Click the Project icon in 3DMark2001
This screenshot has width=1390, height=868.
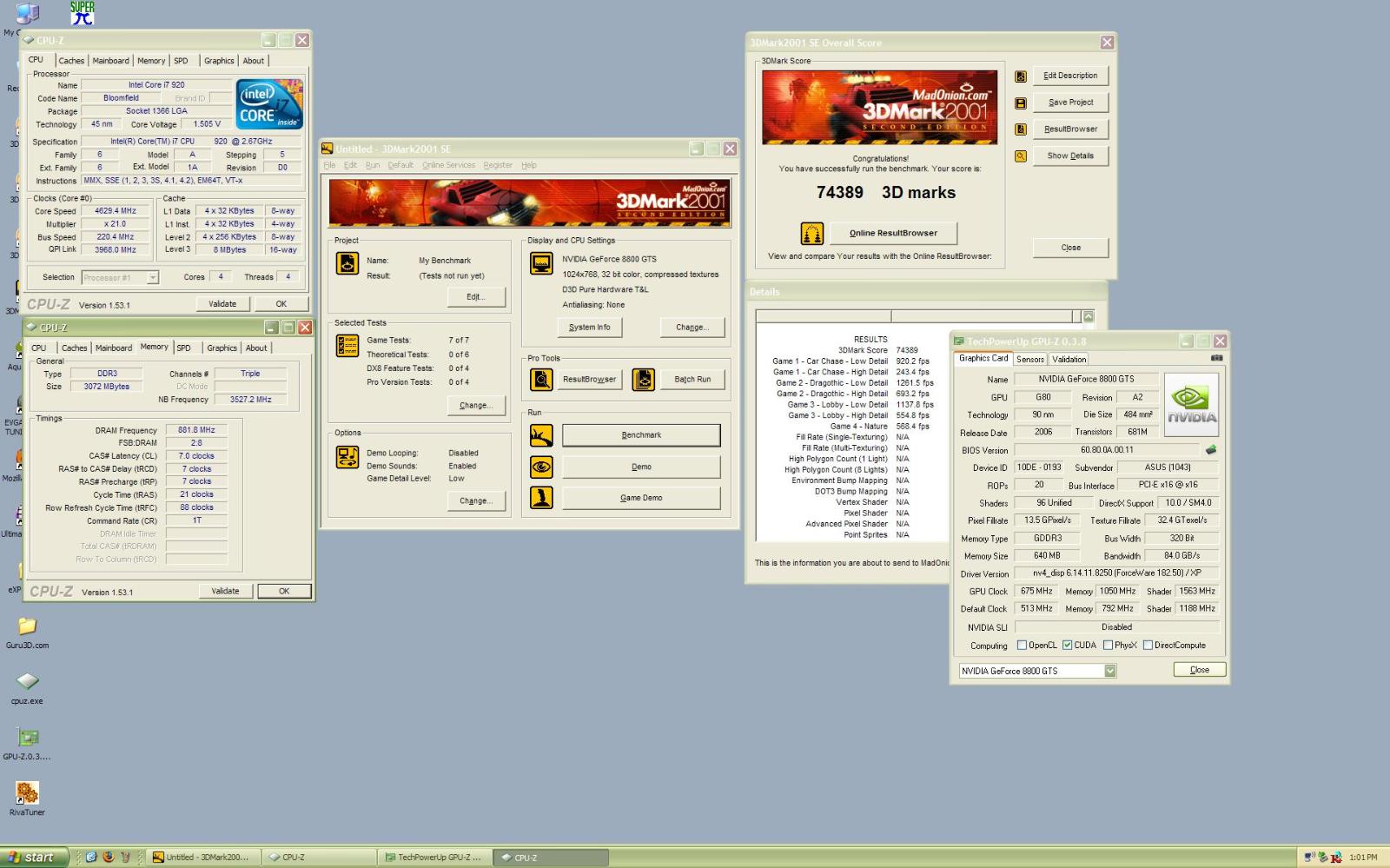click(347, 263)
